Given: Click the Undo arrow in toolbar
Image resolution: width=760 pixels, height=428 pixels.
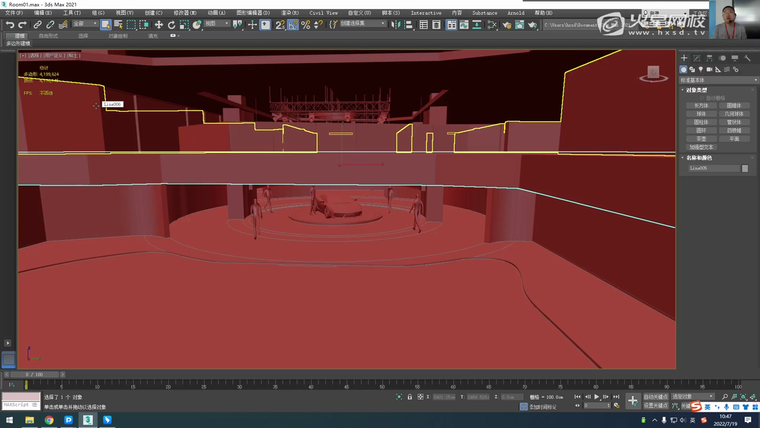Looking at the screenshot, I should pyautogui.click(x=9, y=24).
